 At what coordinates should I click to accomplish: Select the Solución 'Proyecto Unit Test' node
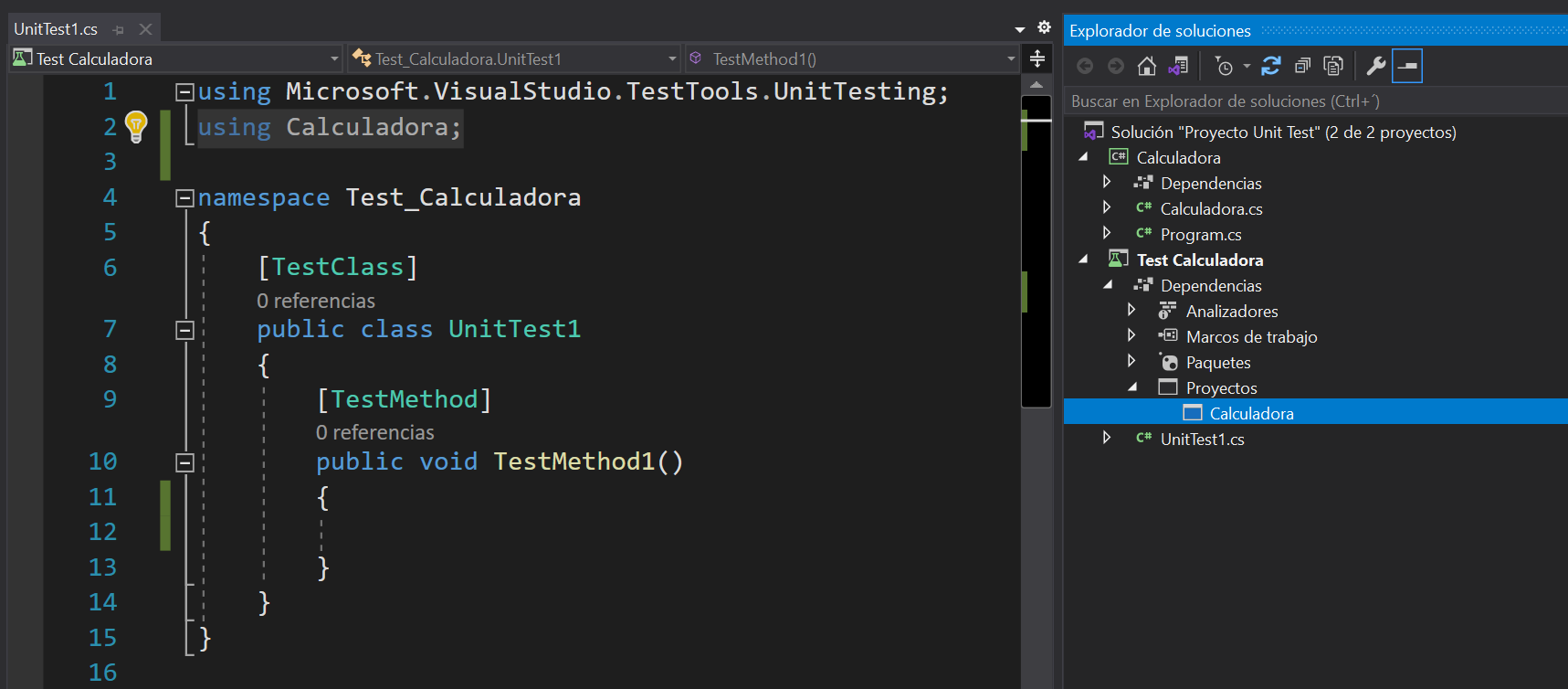point(1283,132)
